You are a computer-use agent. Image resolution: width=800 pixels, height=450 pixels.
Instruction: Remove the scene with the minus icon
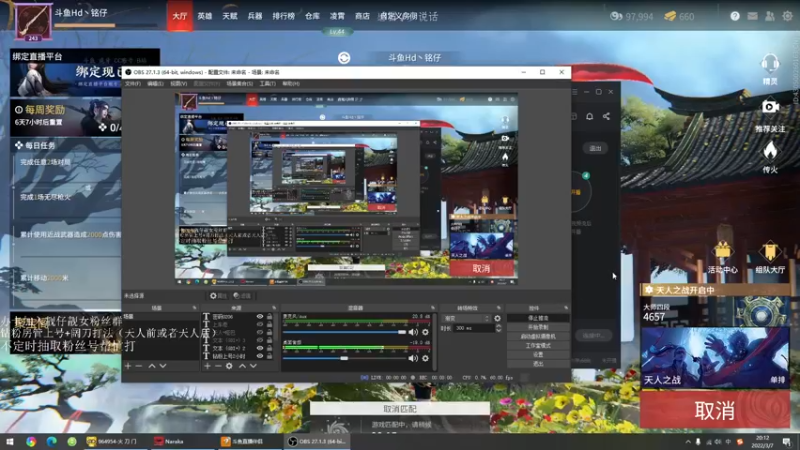pyautogui.click(x=139, y=366)
